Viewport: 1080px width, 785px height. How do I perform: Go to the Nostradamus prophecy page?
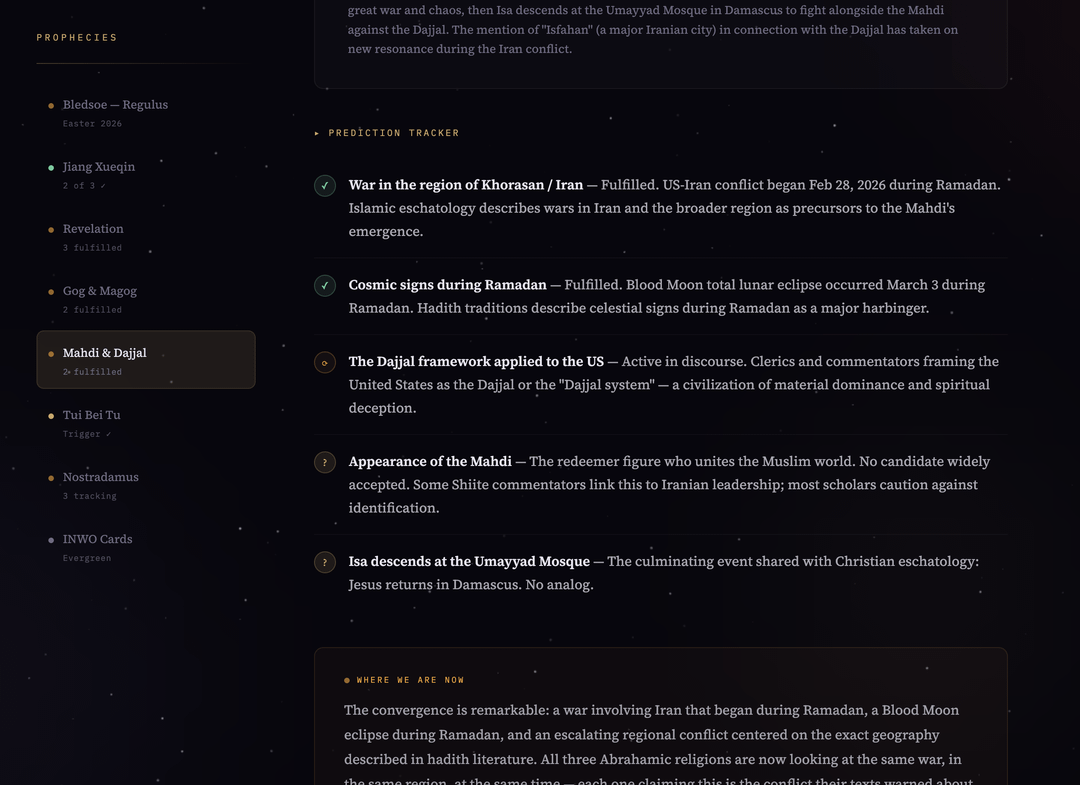coord(100,477)
